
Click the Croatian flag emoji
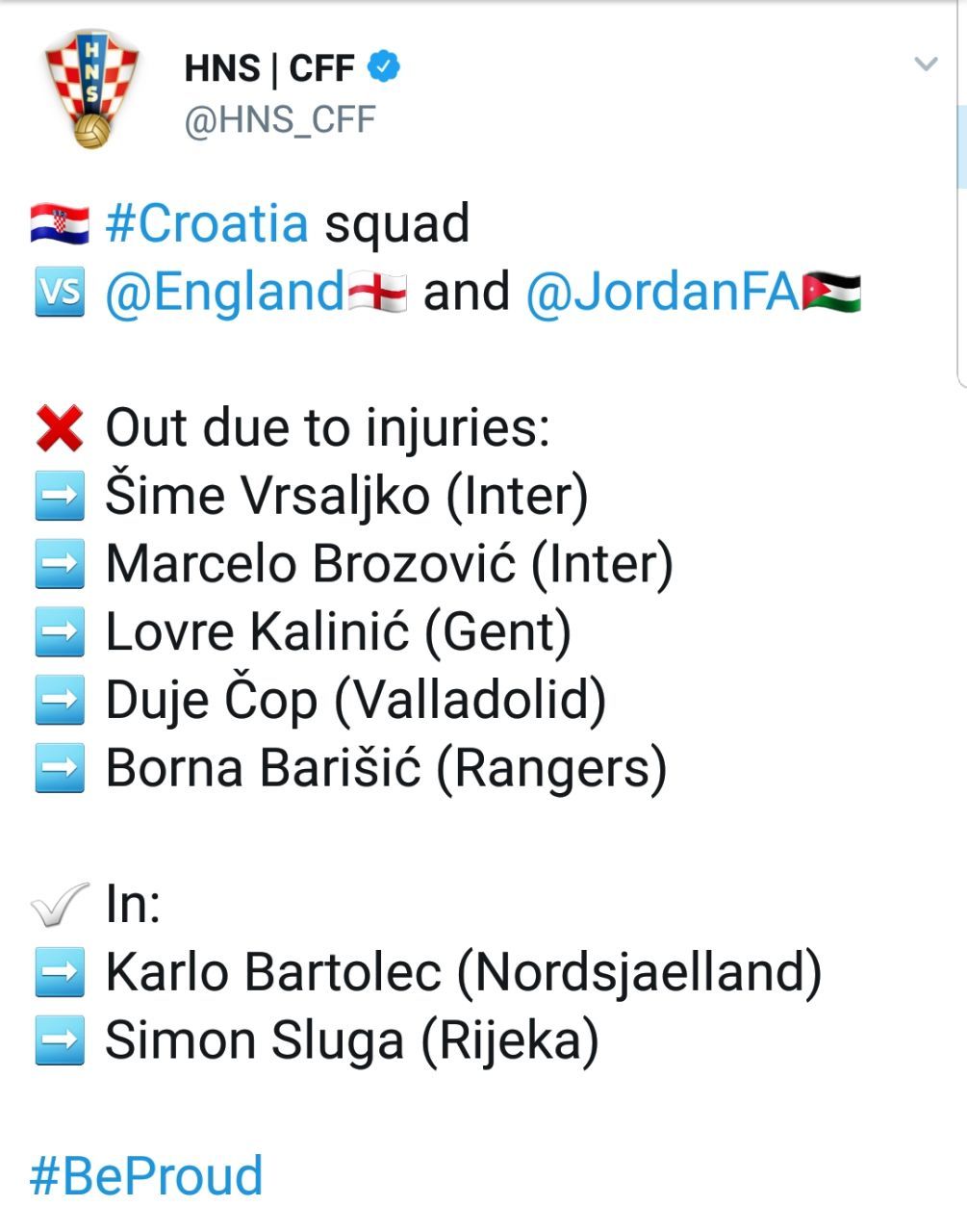60,223
